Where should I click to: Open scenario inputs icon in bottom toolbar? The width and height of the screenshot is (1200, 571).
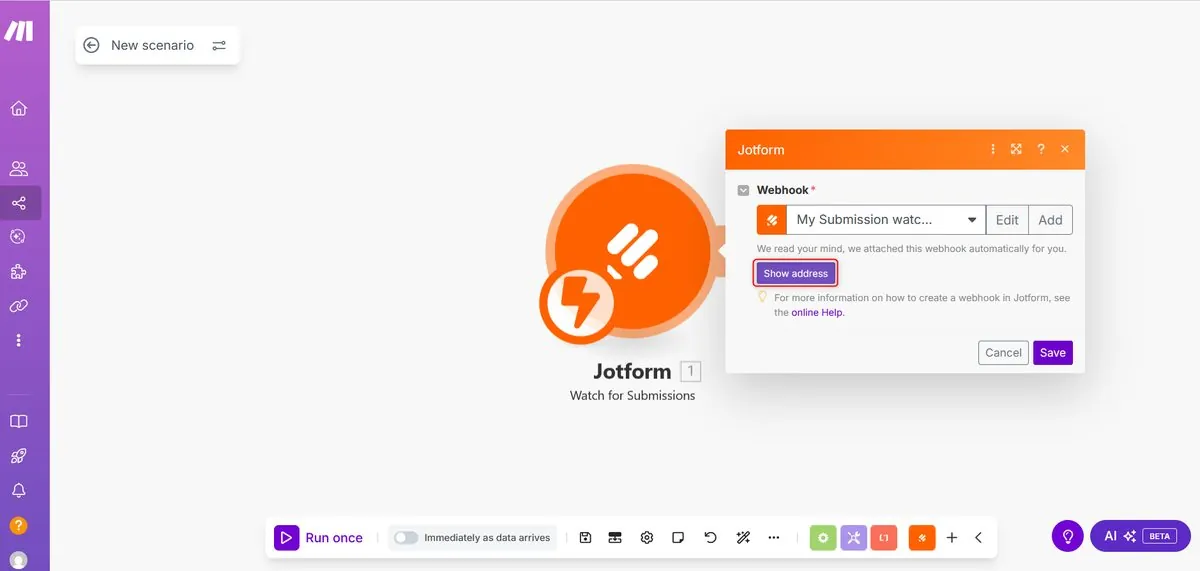[x=616, y=537]
